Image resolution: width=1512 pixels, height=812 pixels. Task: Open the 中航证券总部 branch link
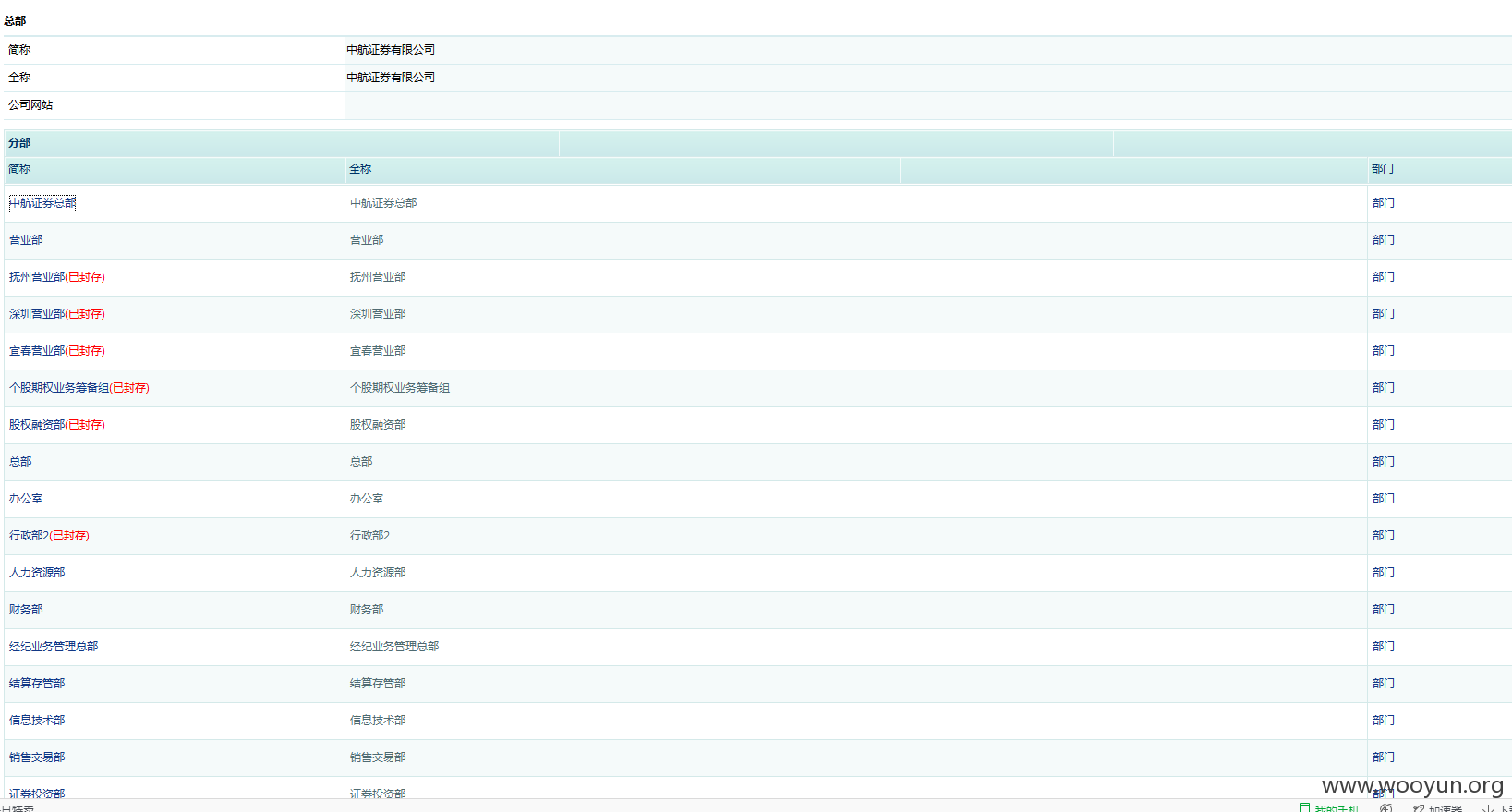(42, 203)
